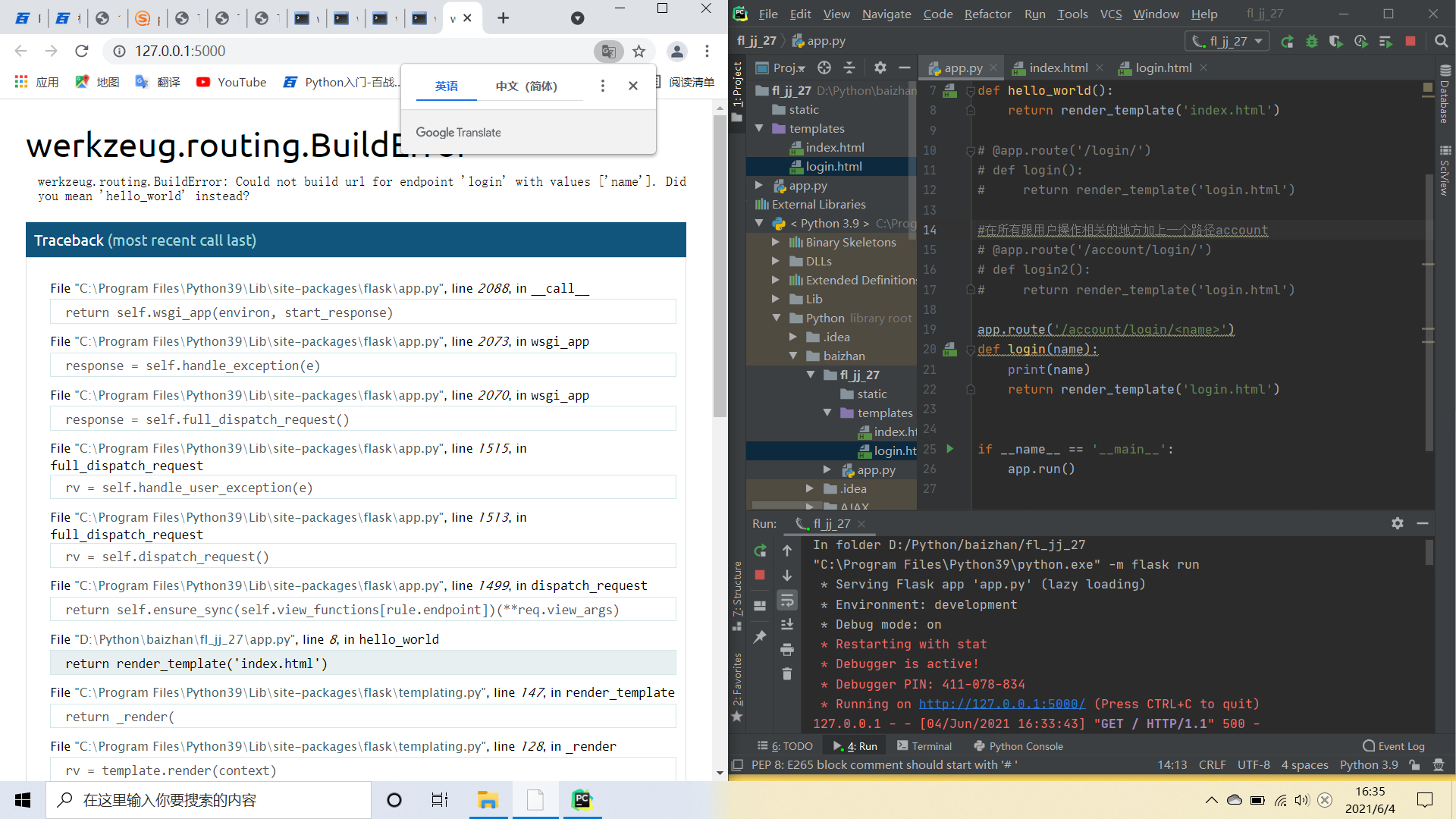This screenshot has width=1456, height=819.
Task: Open Project panel settings gear
Action: click(880, 68)
